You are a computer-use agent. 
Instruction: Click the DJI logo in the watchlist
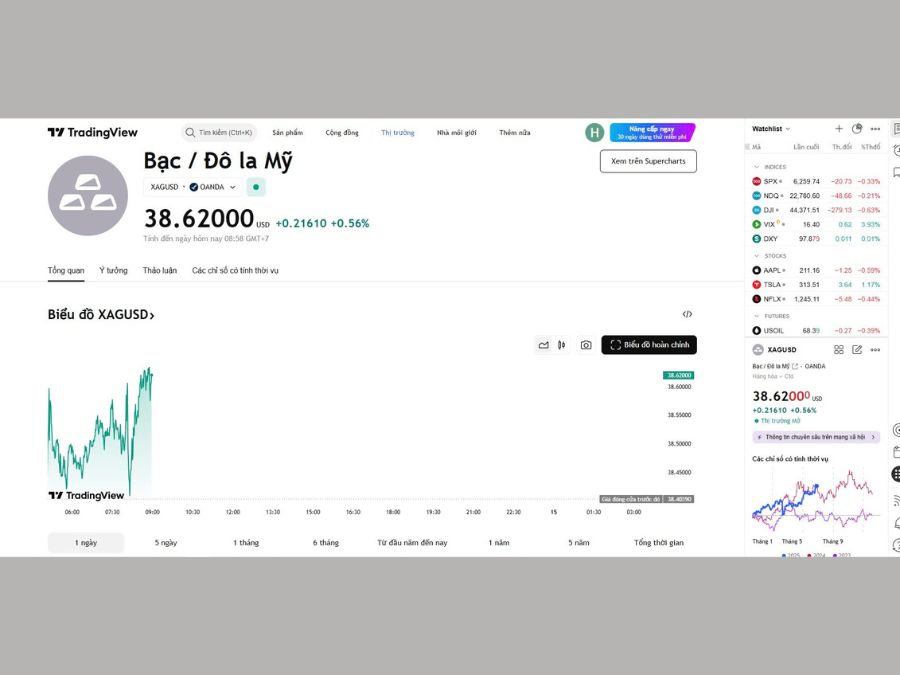(757, 210)
